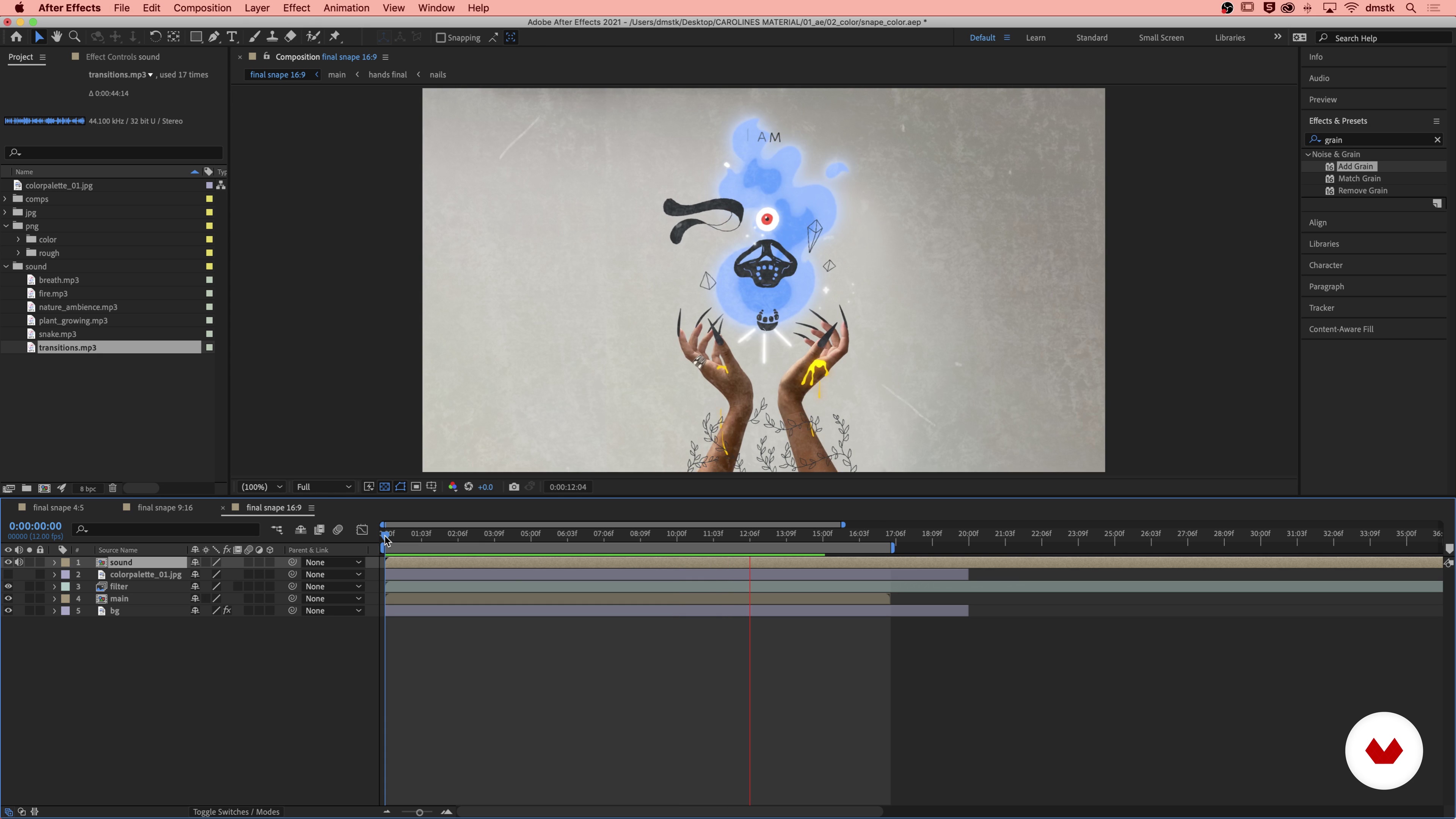Select the Puppet Pin tool
The image size is (1456, 819).
pos(334,37)
